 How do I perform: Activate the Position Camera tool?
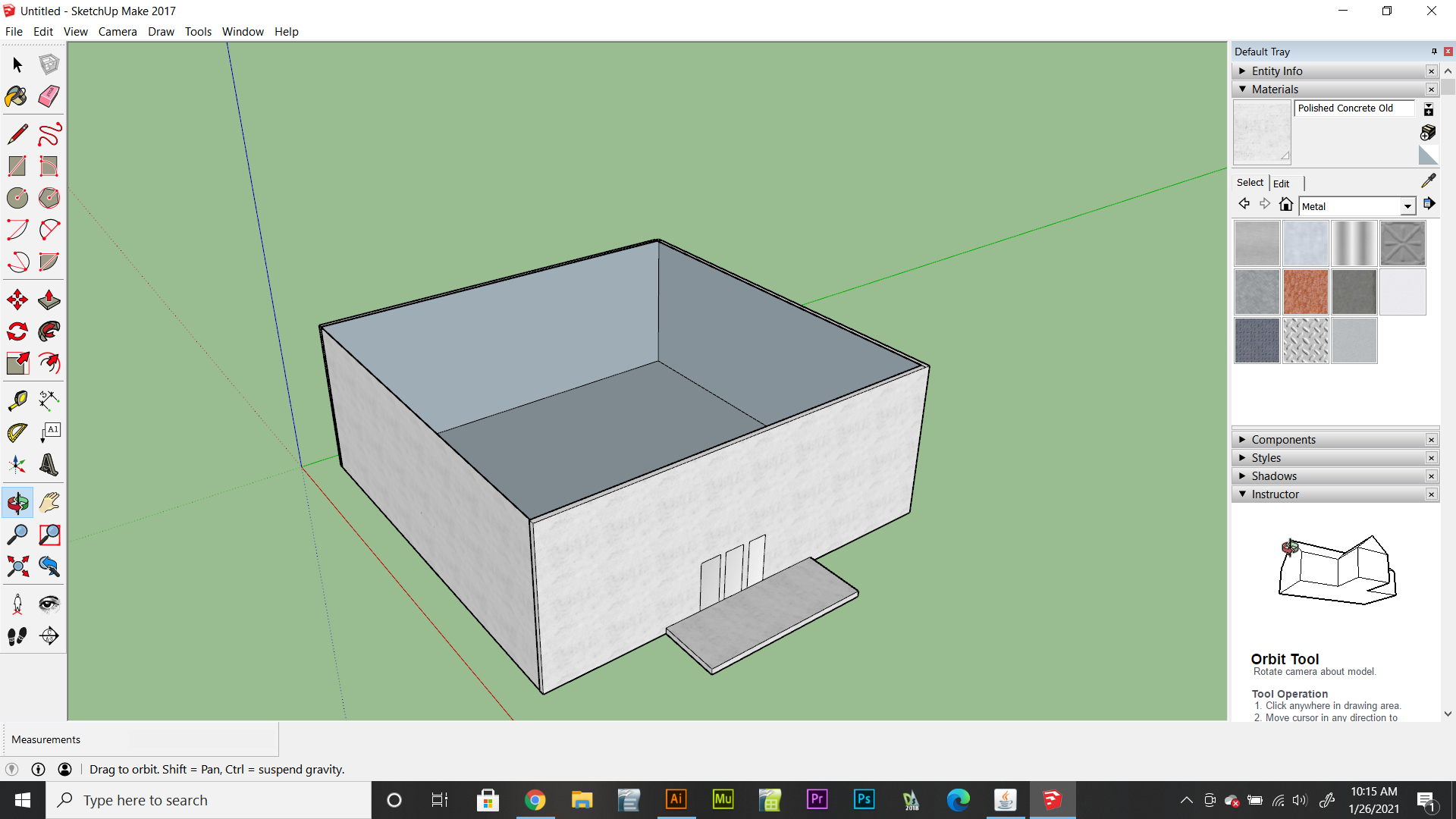17,604
